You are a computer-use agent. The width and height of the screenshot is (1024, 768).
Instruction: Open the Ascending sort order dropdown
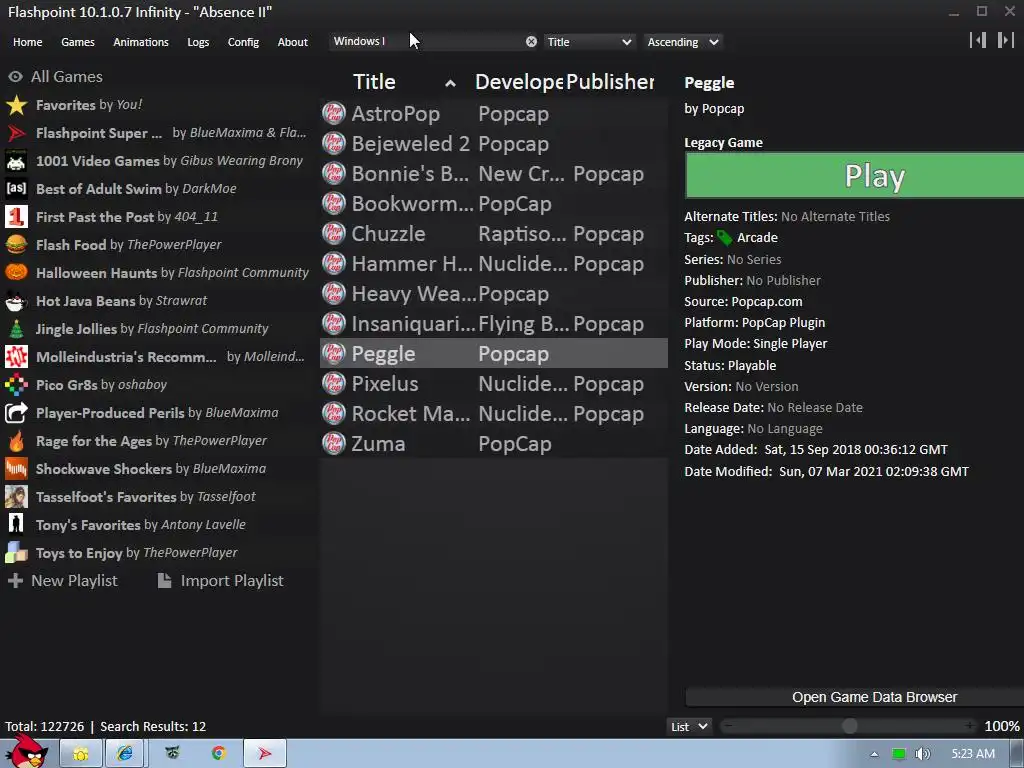682,42
